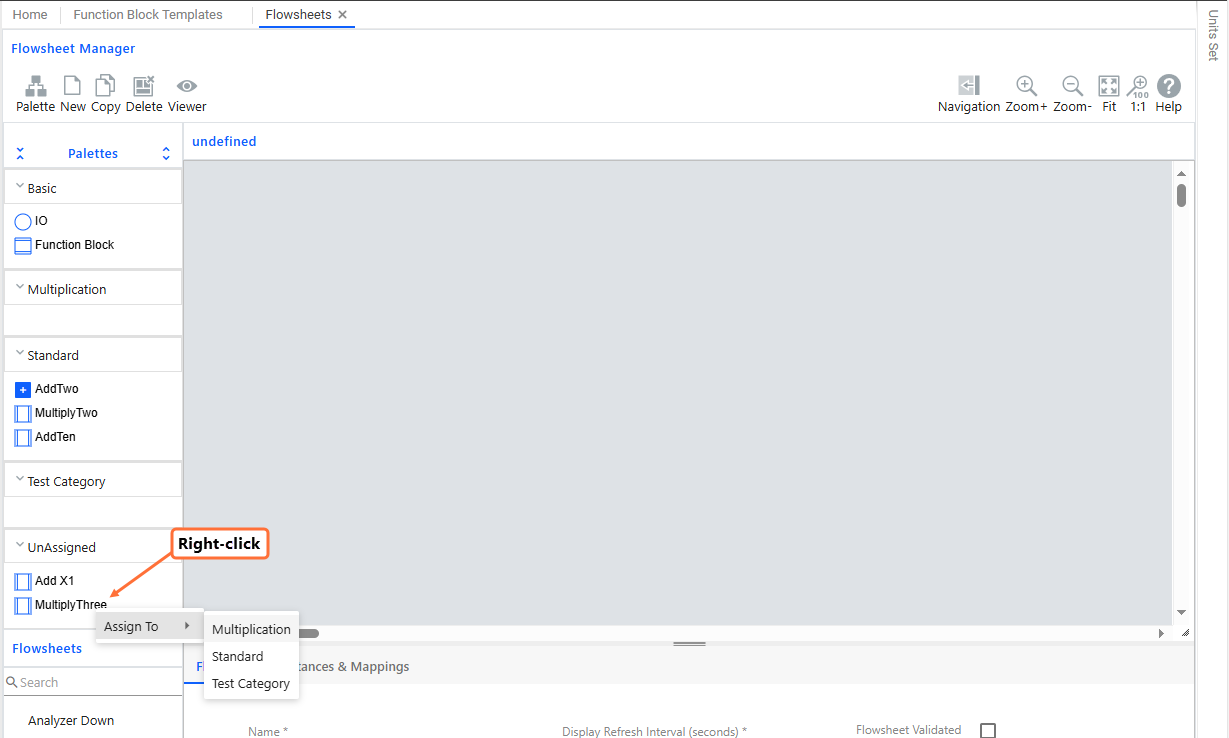Click the horizontal scroll right arrow
The width and height of the screenshot is (1229, 738).
tap(1161, 633)
